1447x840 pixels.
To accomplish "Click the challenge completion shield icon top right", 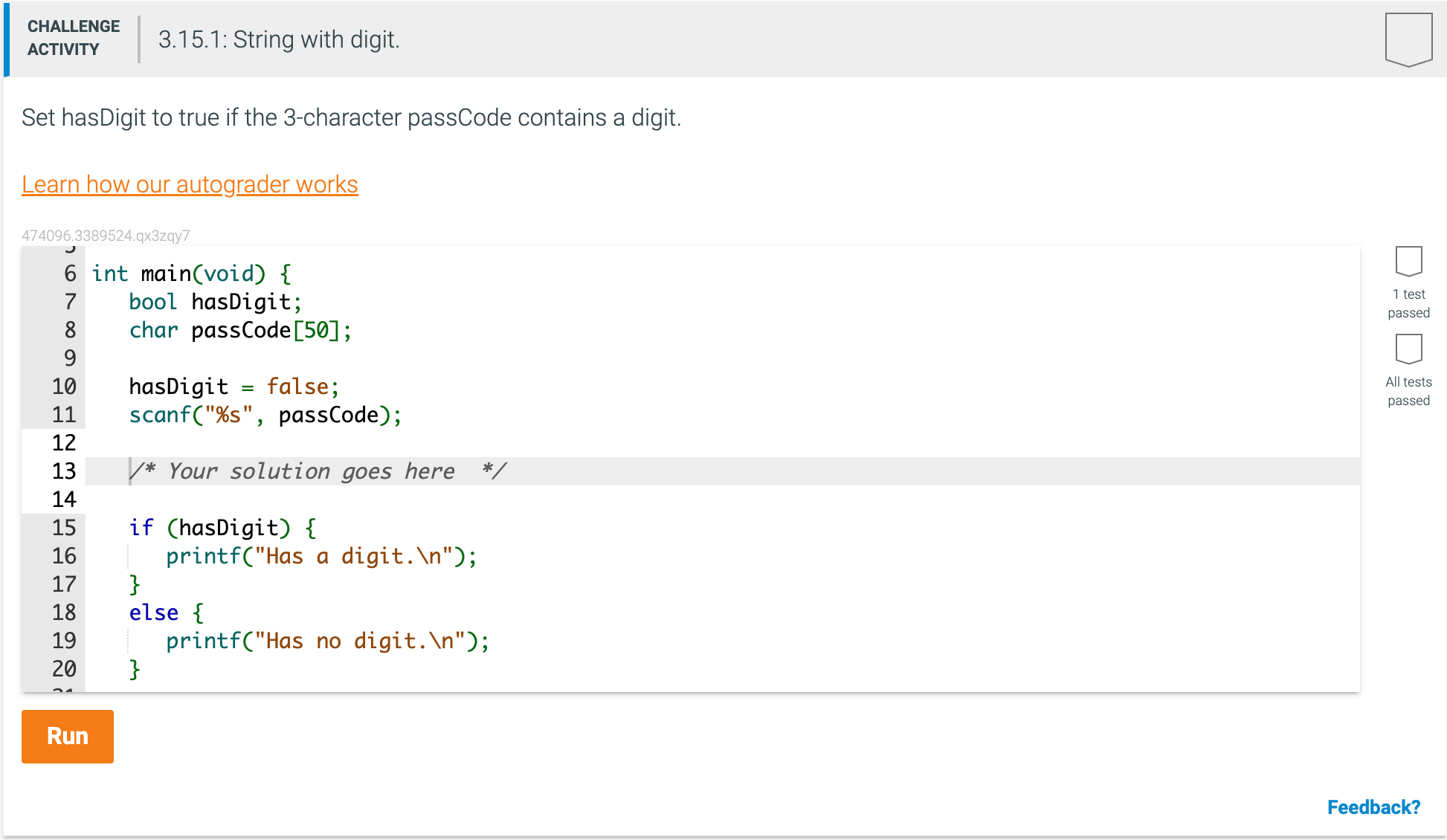I will coord(1408,39).
